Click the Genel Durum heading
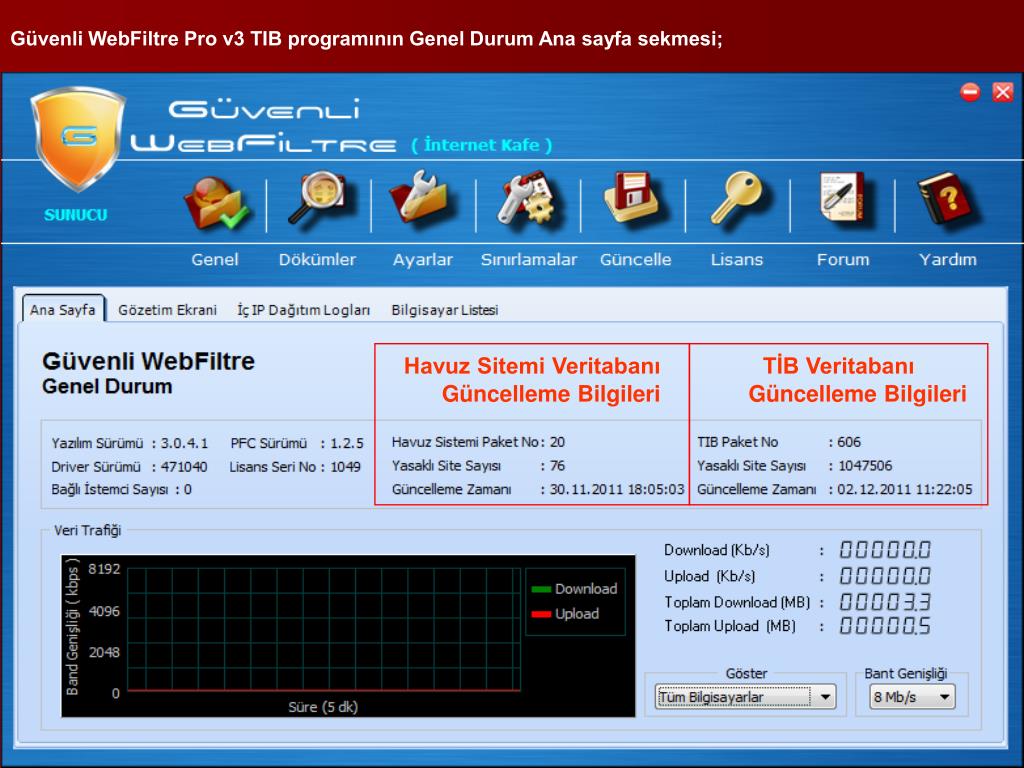The image size is (1024, 768). [x=107, y=387]
